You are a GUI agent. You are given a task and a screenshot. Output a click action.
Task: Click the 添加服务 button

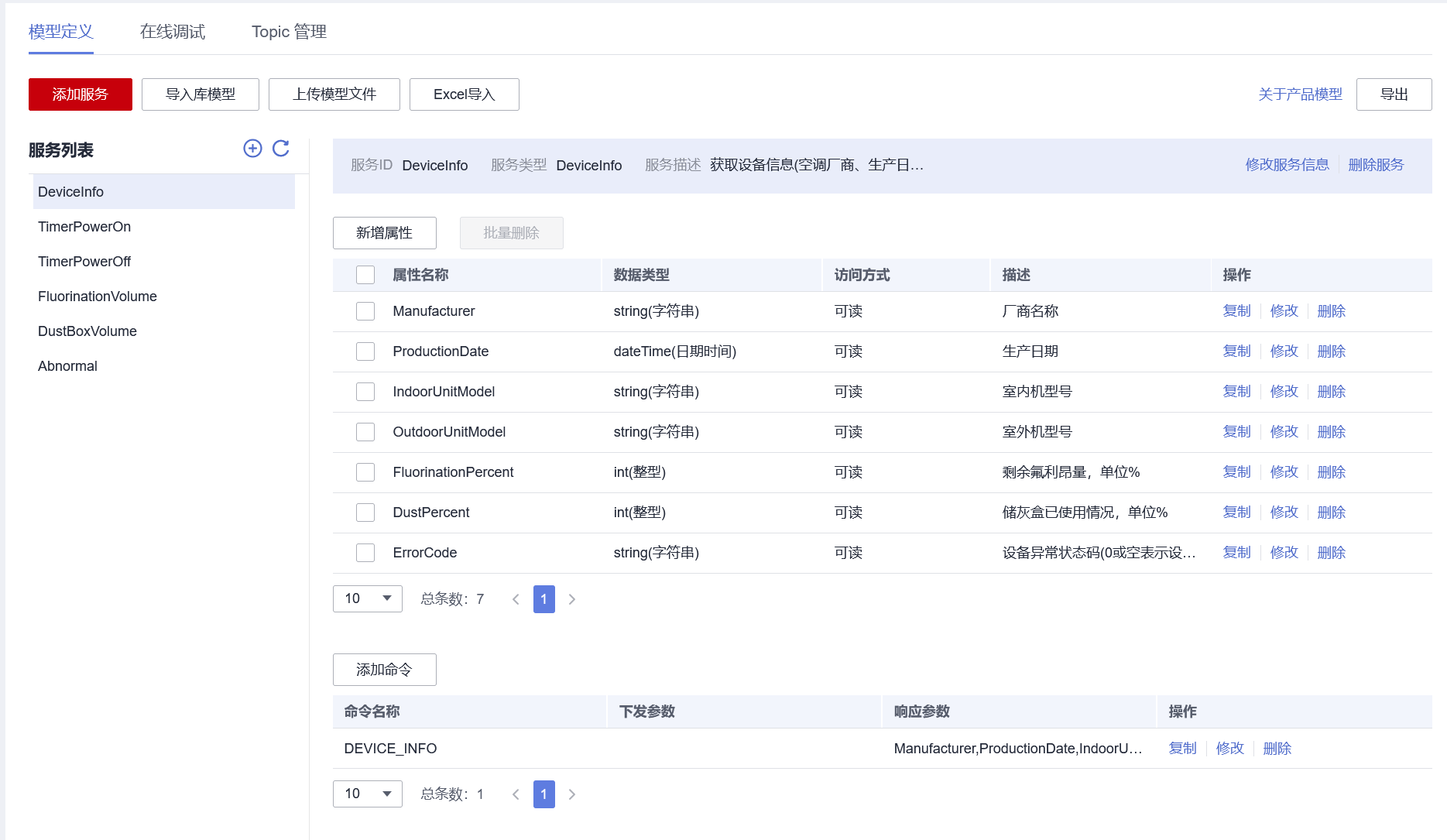(80, 94)
